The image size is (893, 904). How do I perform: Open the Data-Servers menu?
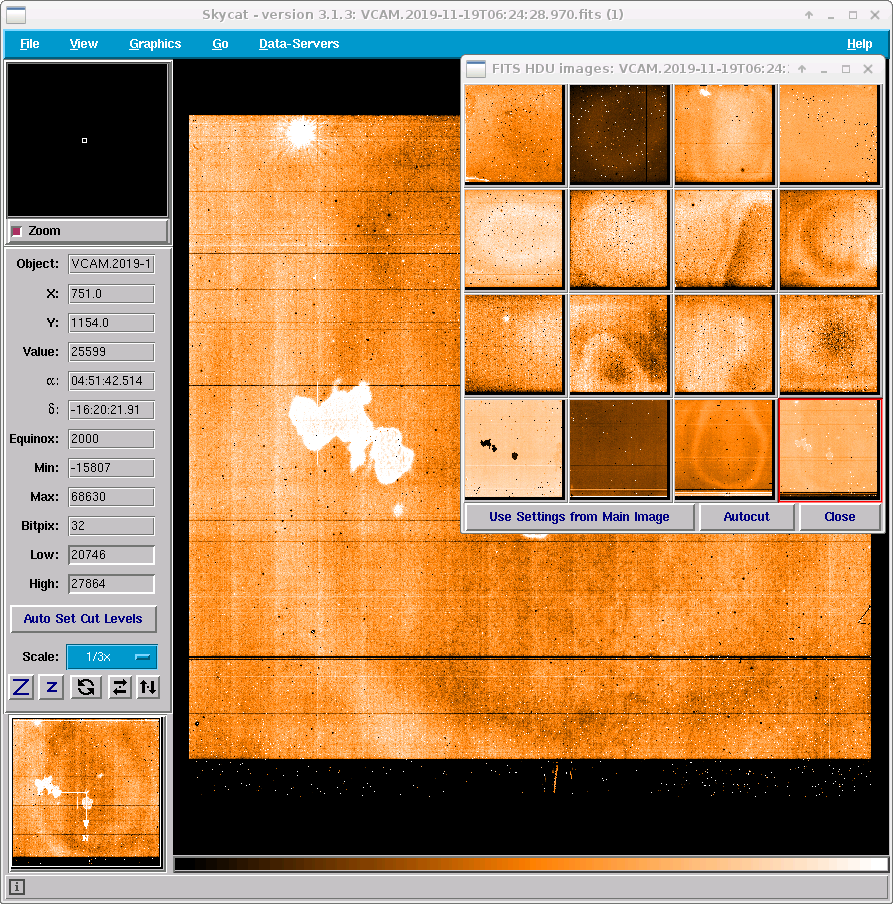pos(298,44)
